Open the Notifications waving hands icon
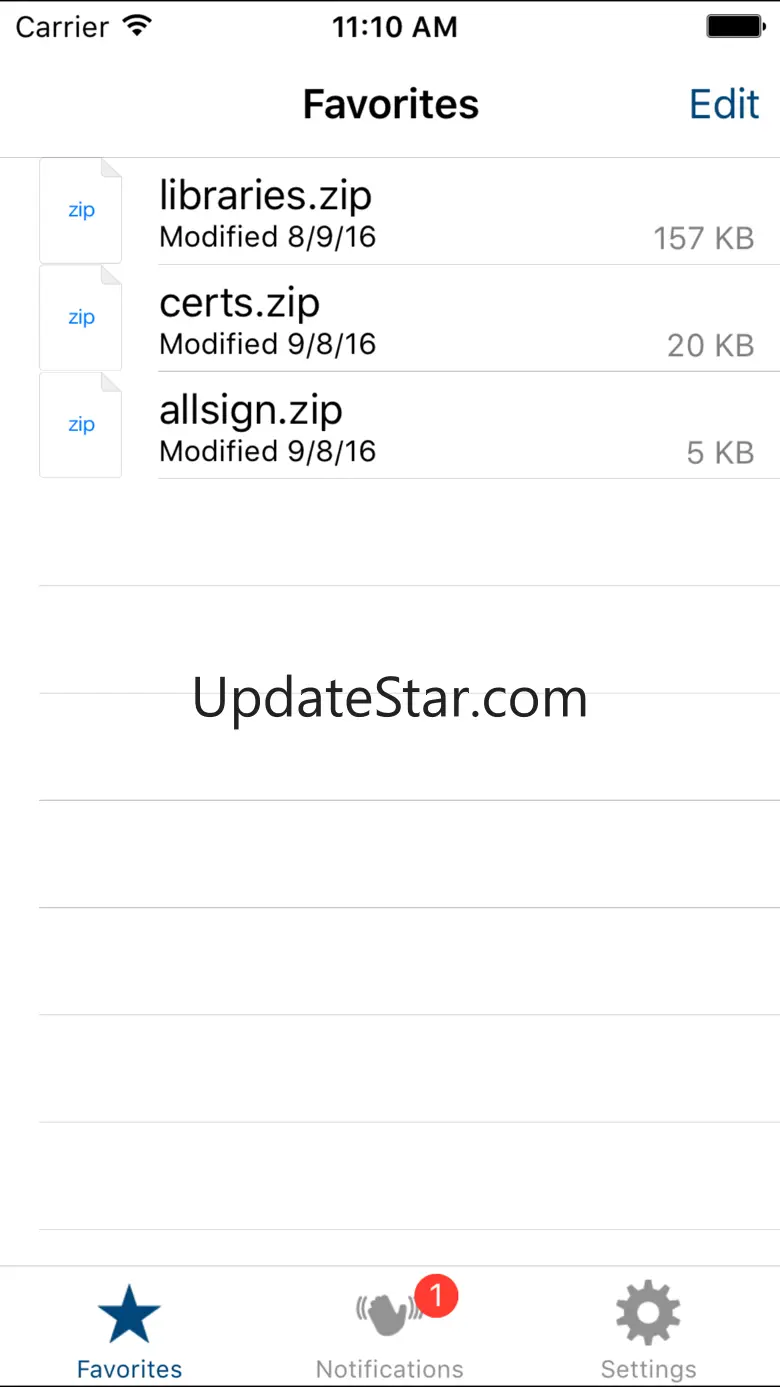 pos(388,1314)
